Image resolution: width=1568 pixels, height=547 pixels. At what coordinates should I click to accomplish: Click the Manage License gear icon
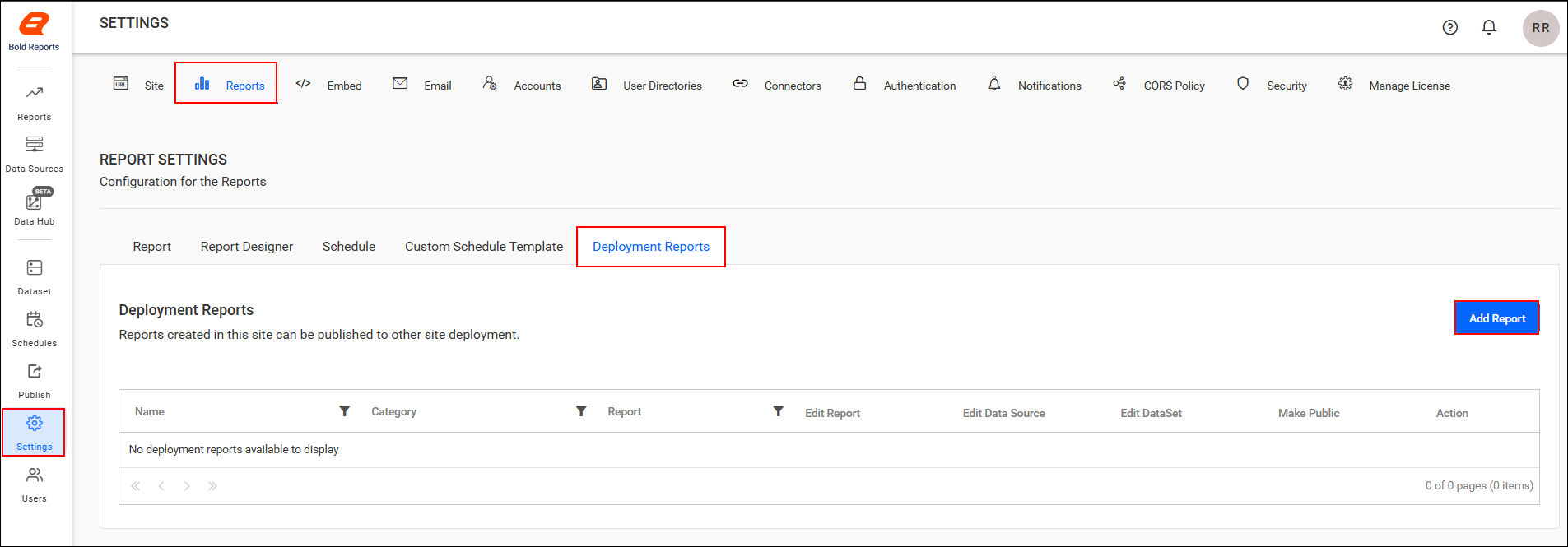(1345, 83)
